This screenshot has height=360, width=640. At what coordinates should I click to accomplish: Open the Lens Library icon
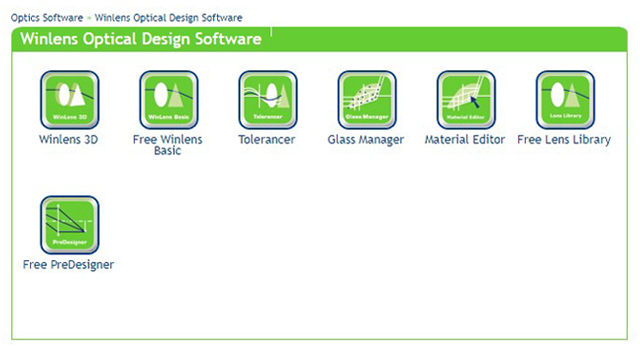tap(565, 100)
